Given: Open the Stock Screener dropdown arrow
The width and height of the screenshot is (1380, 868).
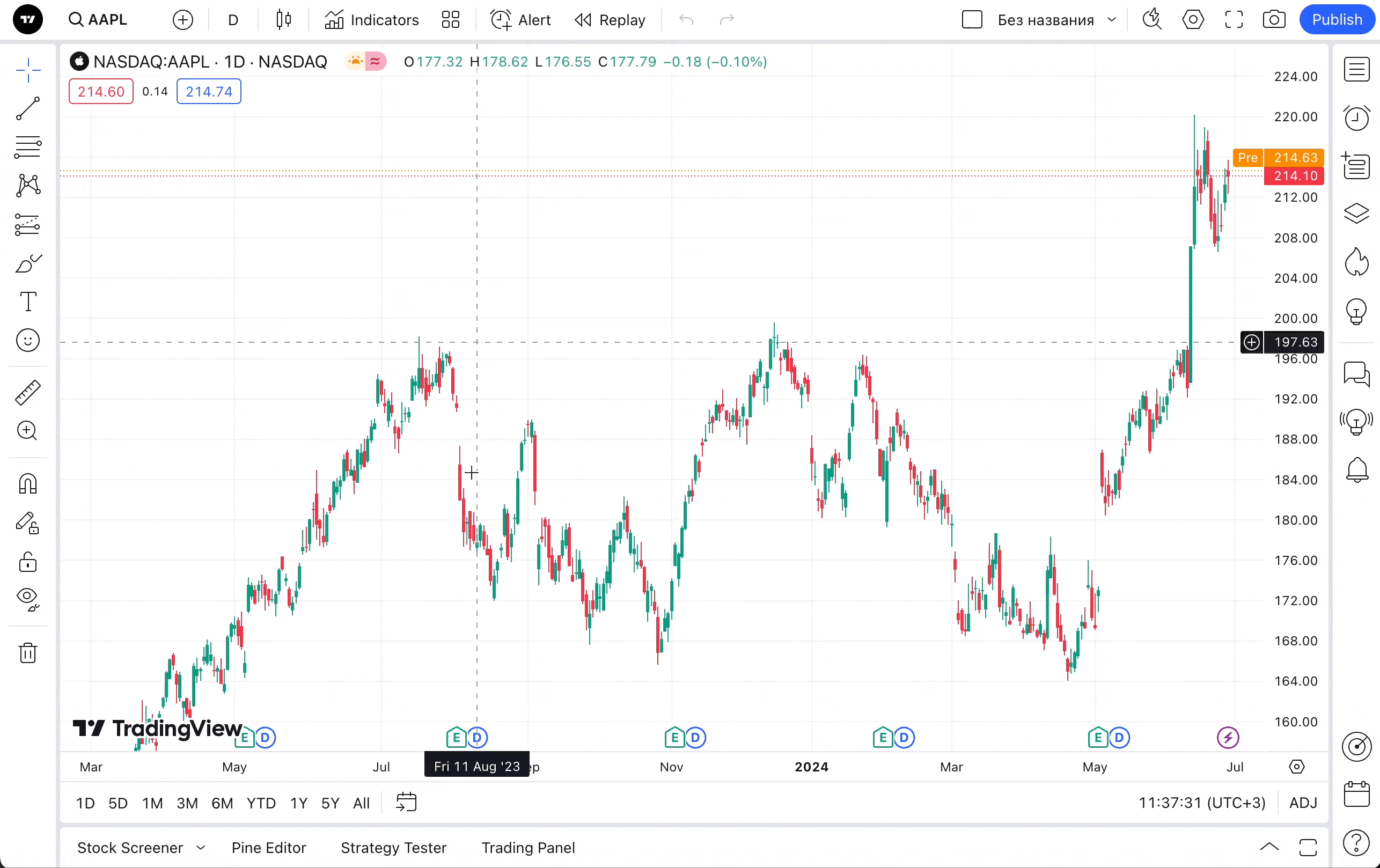Looking at the screenshot, I should tap(201, 848).
